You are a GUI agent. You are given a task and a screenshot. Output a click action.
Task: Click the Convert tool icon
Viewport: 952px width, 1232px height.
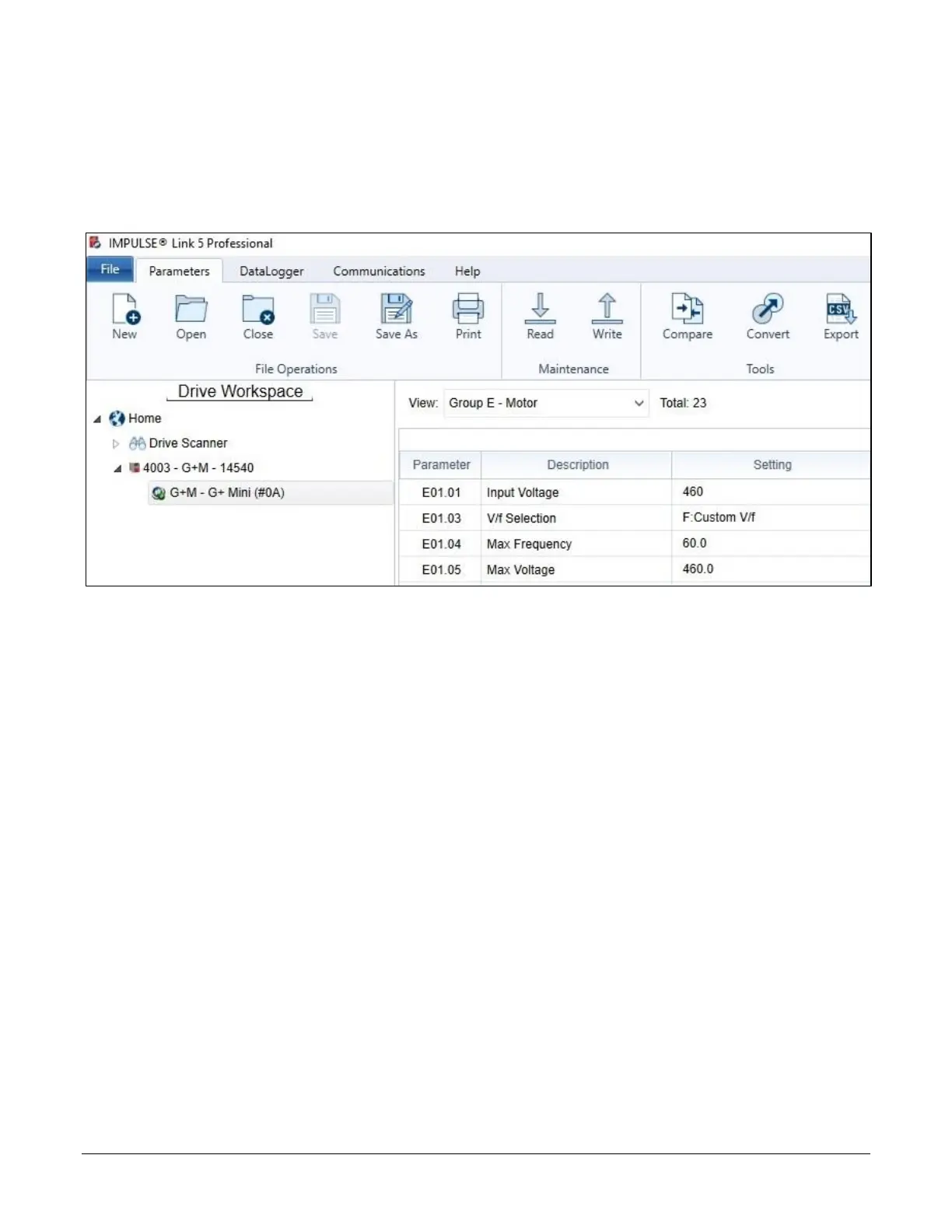point(768,309)
